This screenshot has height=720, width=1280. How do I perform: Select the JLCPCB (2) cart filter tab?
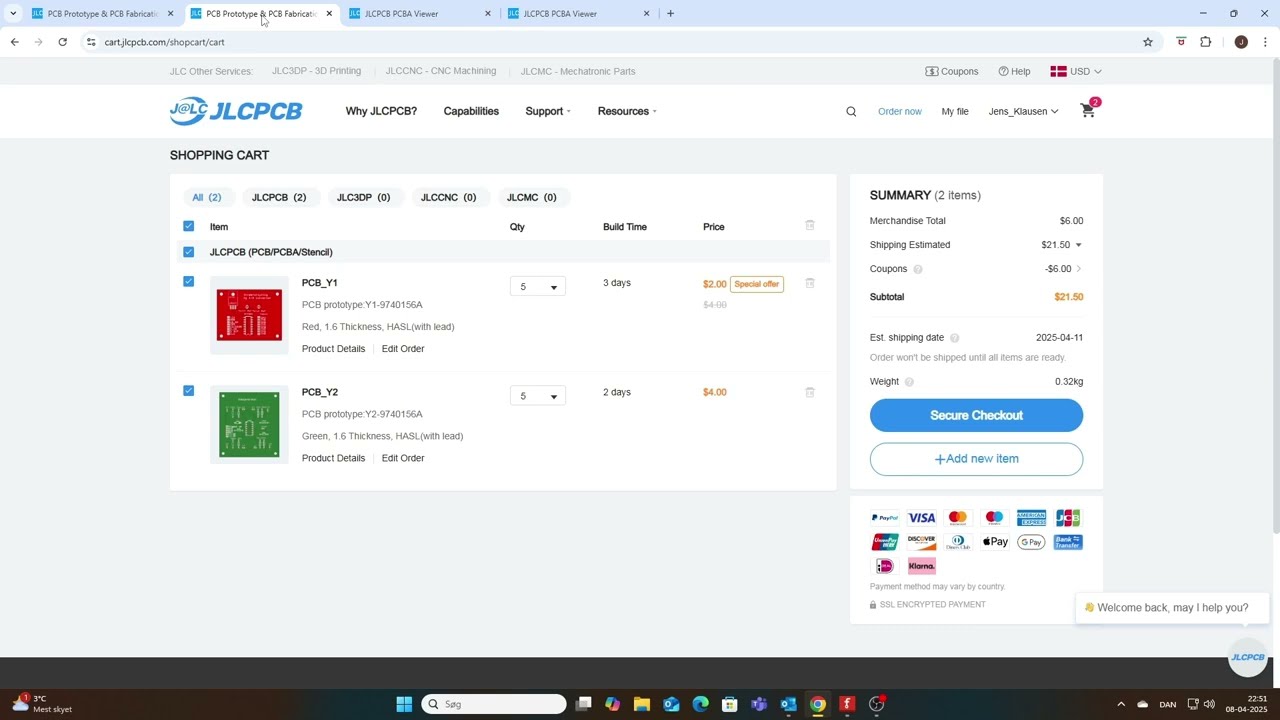click(x=279, y=197)
